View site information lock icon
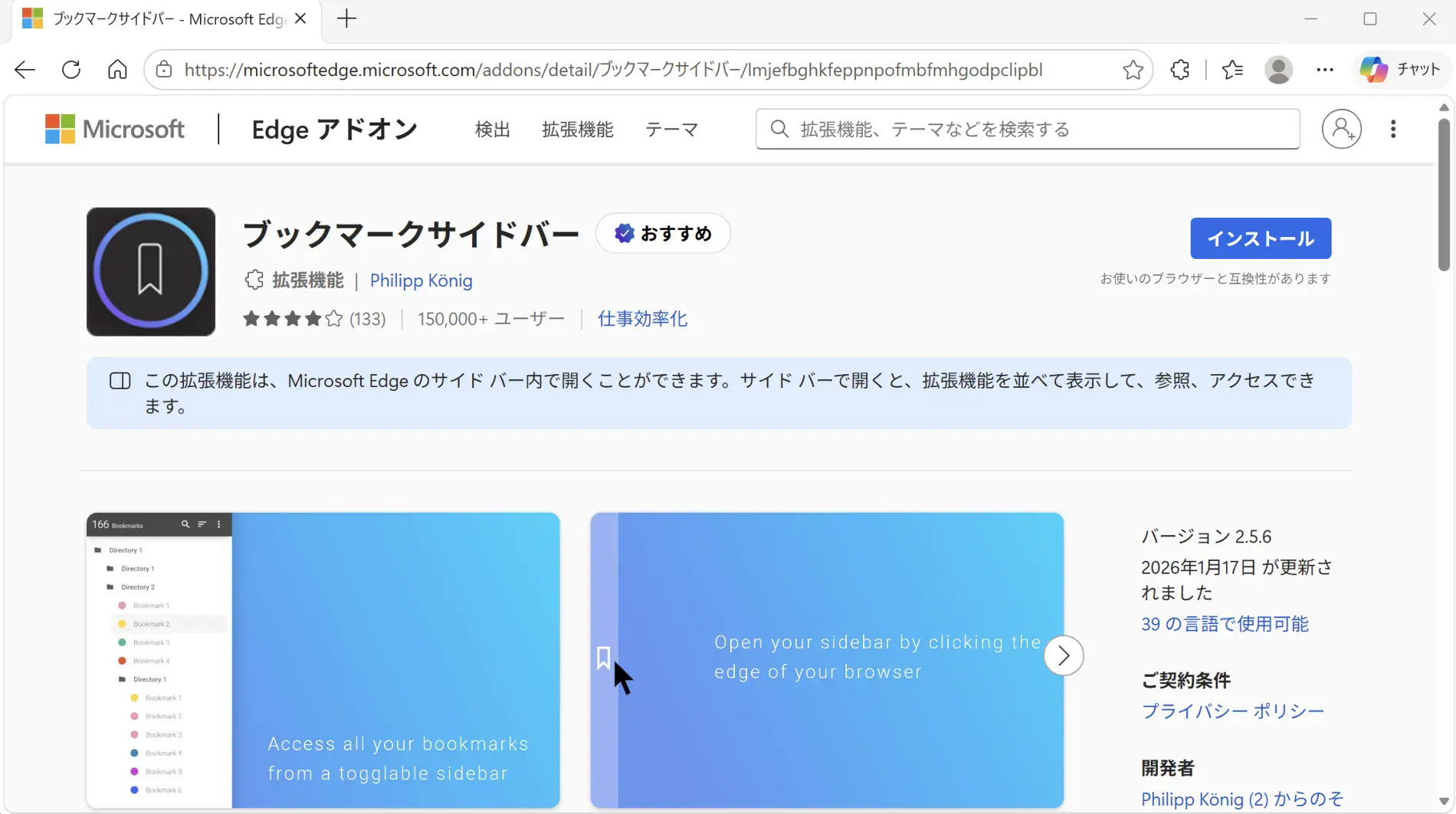Screen dimensions: 1456x814 point(164,70)
